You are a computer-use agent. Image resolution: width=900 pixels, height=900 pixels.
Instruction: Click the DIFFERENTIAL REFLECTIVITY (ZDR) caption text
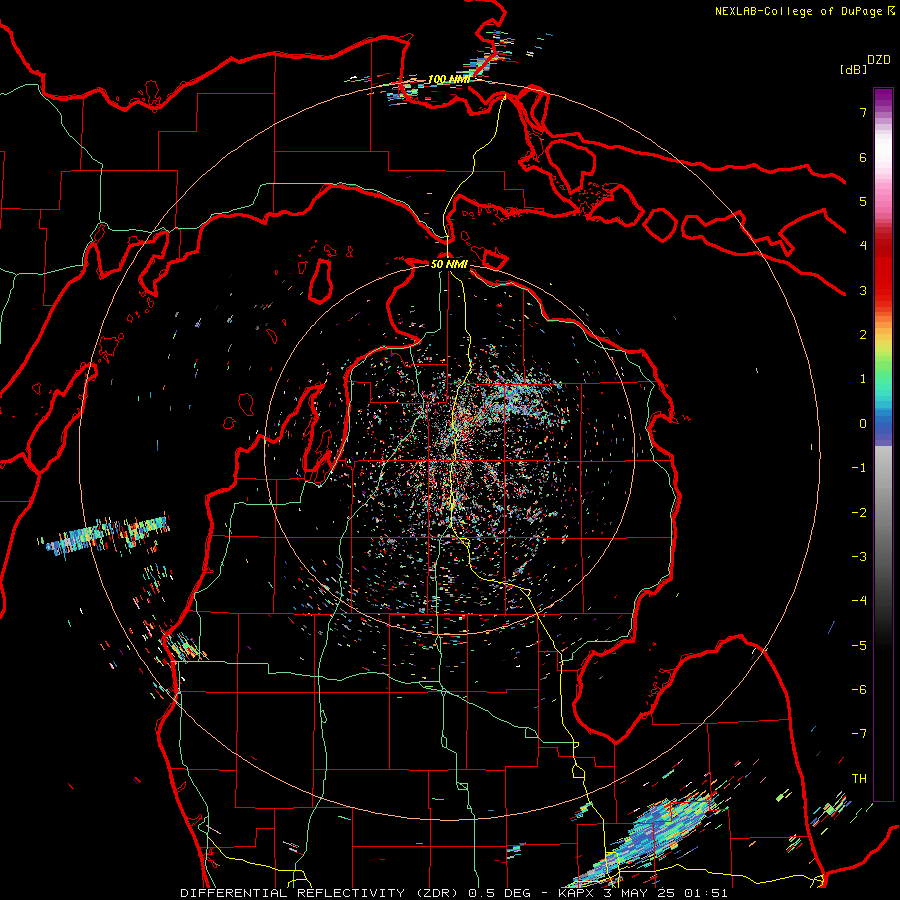click(x=321, y=893)
